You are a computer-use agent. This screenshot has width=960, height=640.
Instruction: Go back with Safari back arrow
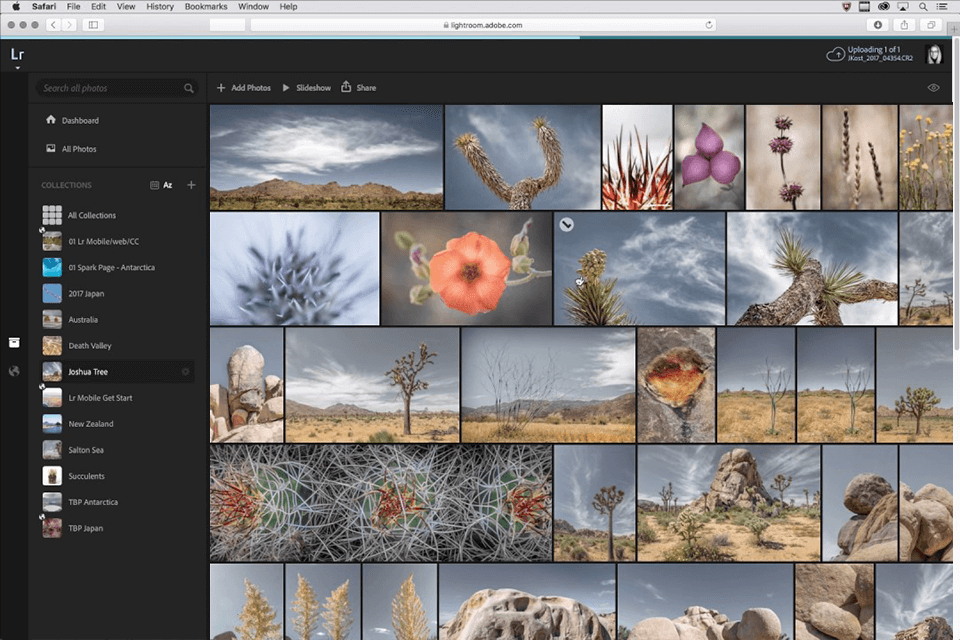pos(53,24)
